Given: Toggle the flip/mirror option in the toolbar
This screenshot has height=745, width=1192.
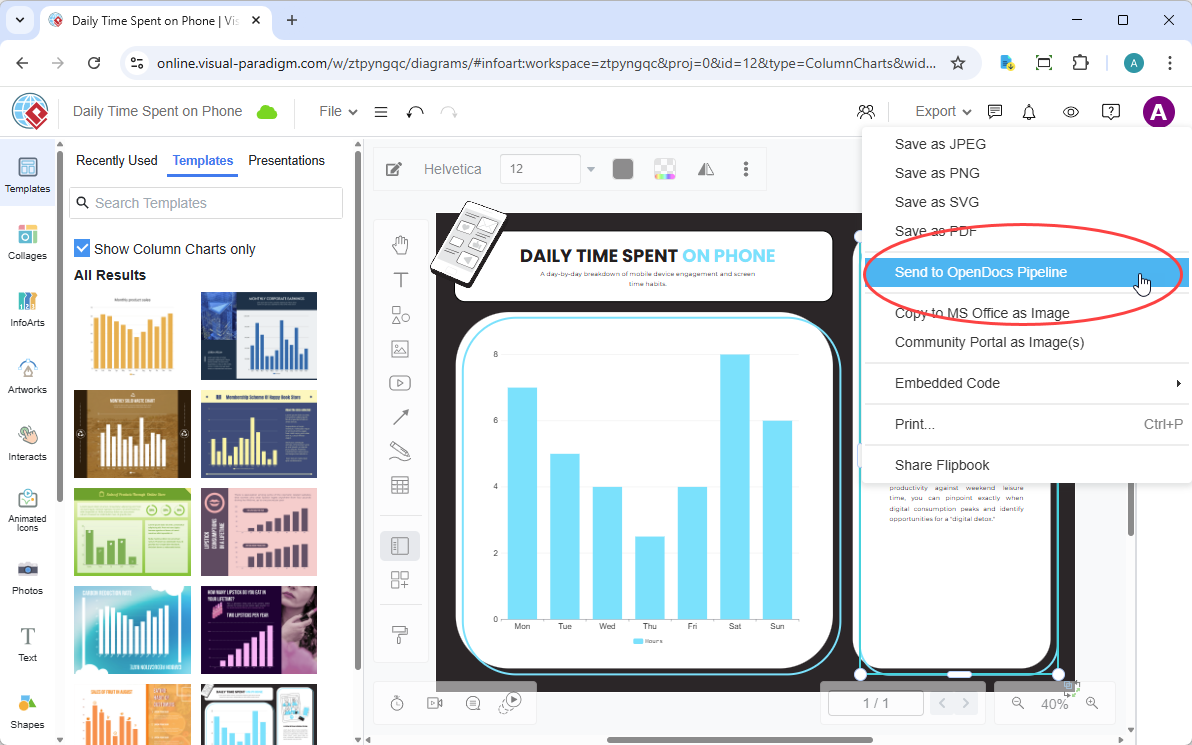Looking at the screenshot, I should coord(705,169).
